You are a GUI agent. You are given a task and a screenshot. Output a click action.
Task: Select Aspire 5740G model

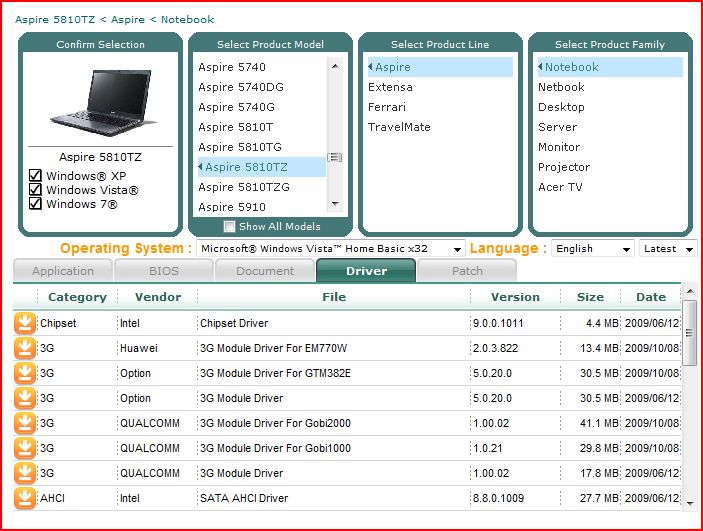click(262, 107)
